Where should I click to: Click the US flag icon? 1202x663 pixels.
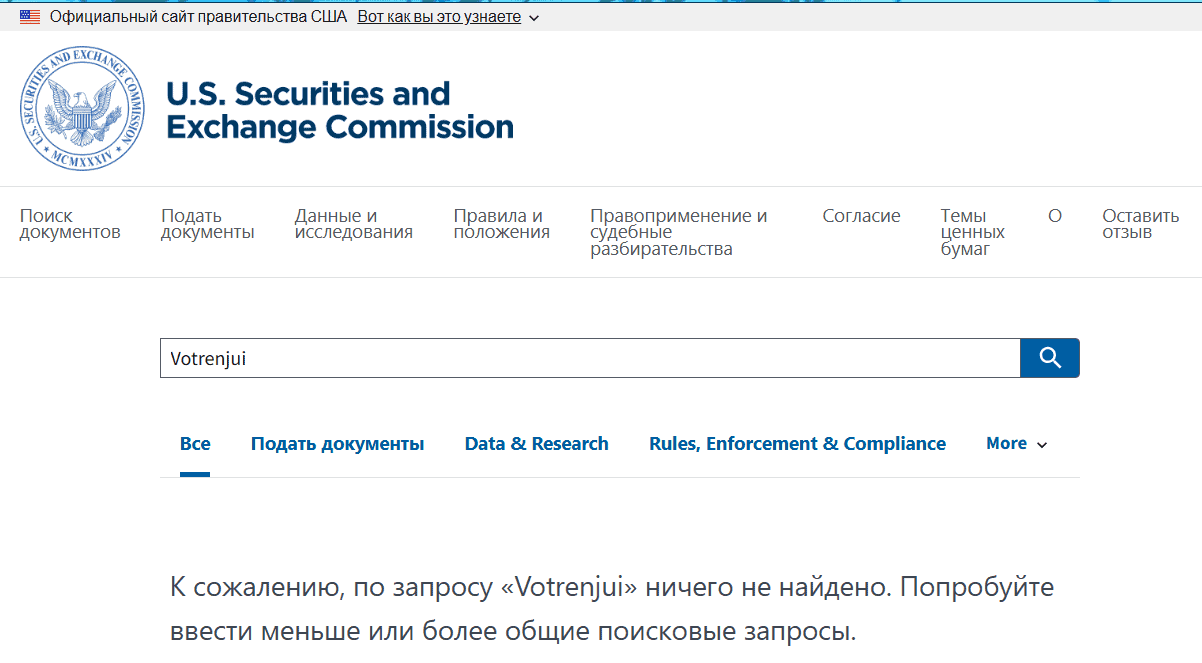[x=30, y=17]
